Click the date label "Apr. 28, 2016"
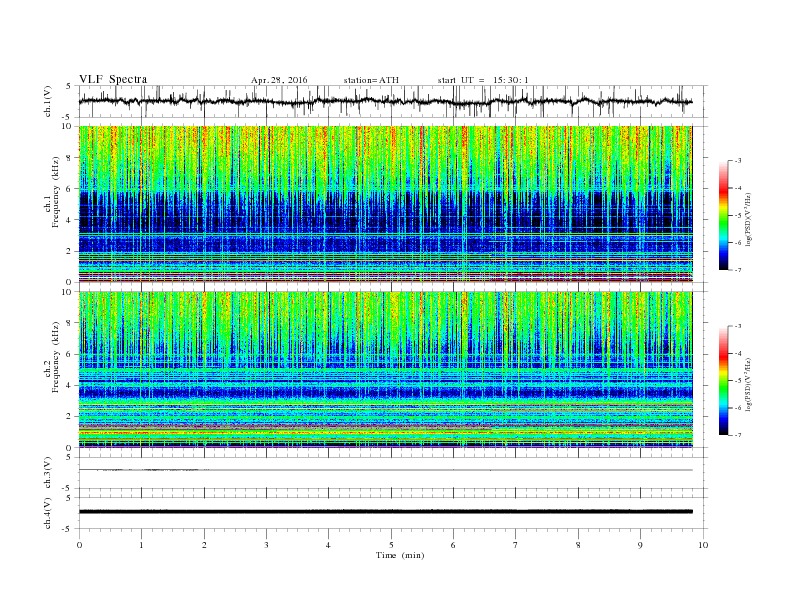The width and height of the screenshot is (792, 612). click(279, 80)
